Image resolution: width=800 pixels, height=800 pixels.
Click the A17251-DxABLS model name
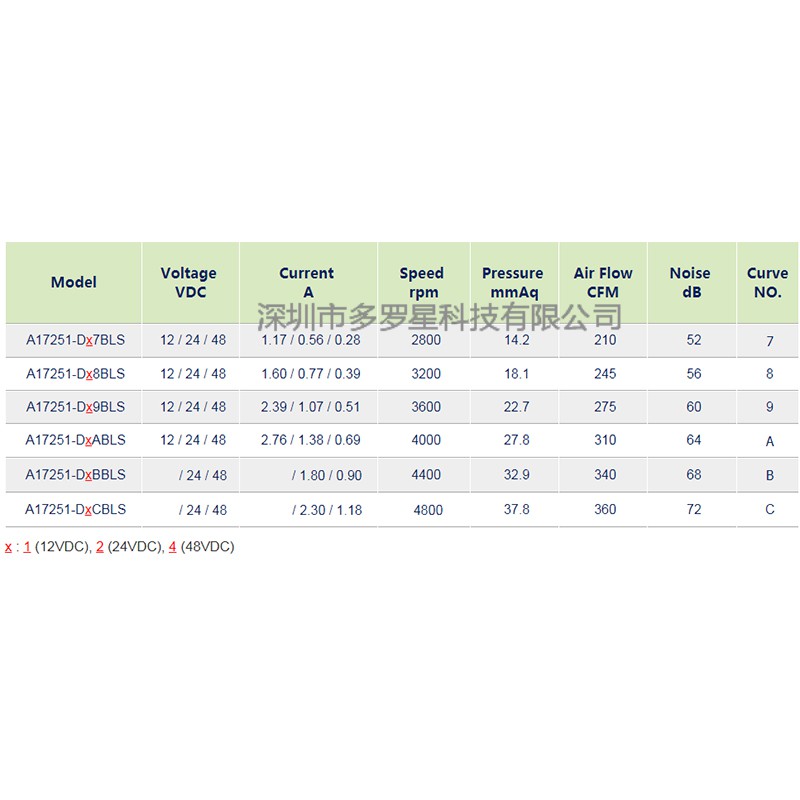pyautogui.click(x=75, y=440)
